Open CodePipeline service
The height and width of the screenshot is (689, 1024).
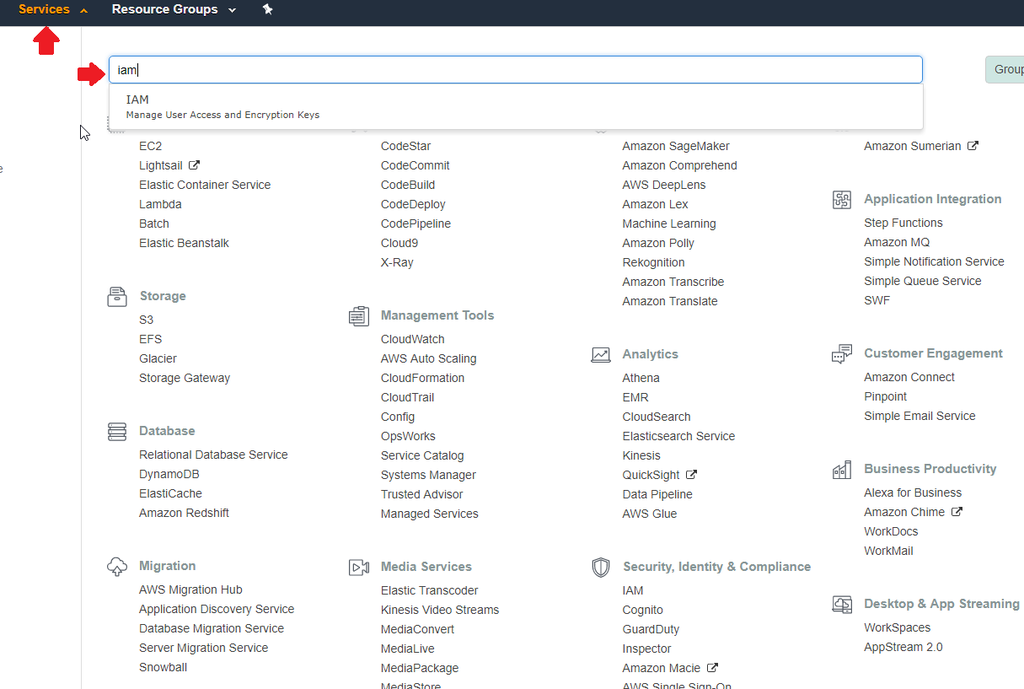(x=415, y=224)
